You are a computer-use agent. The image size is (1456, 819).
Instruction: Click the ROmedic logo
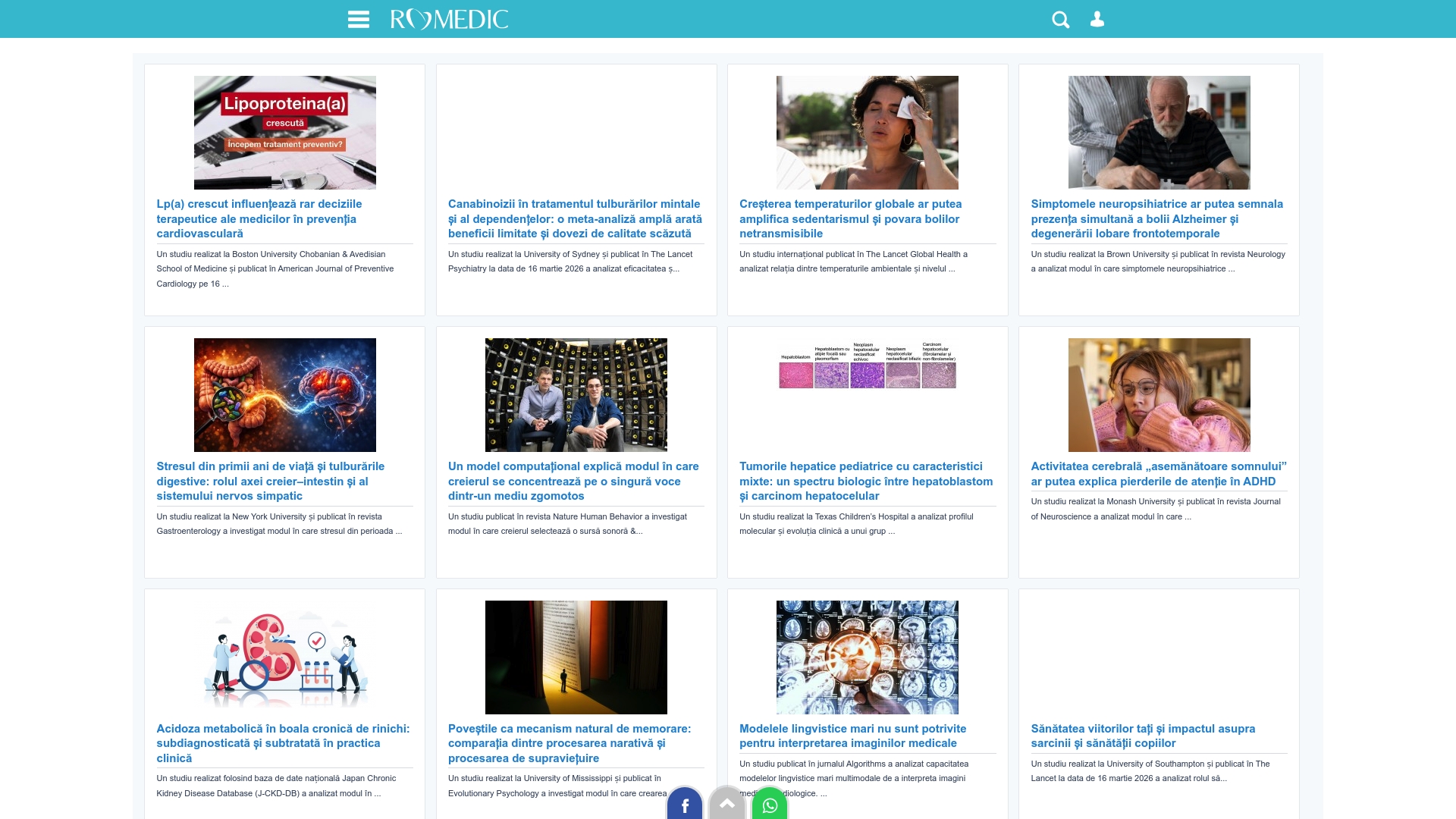click(449, 20)
